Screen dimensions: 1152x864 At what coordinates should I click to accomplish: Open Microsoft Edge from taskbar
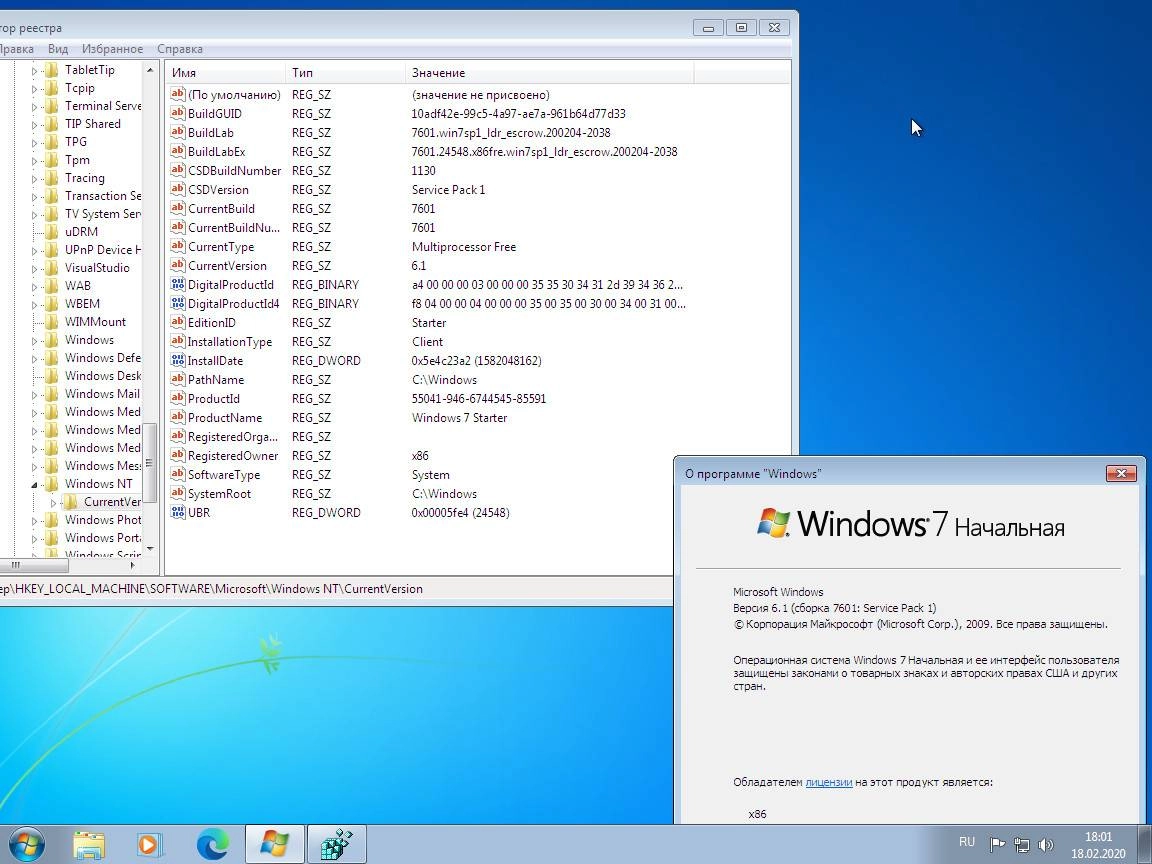click(x=212, y=845)
